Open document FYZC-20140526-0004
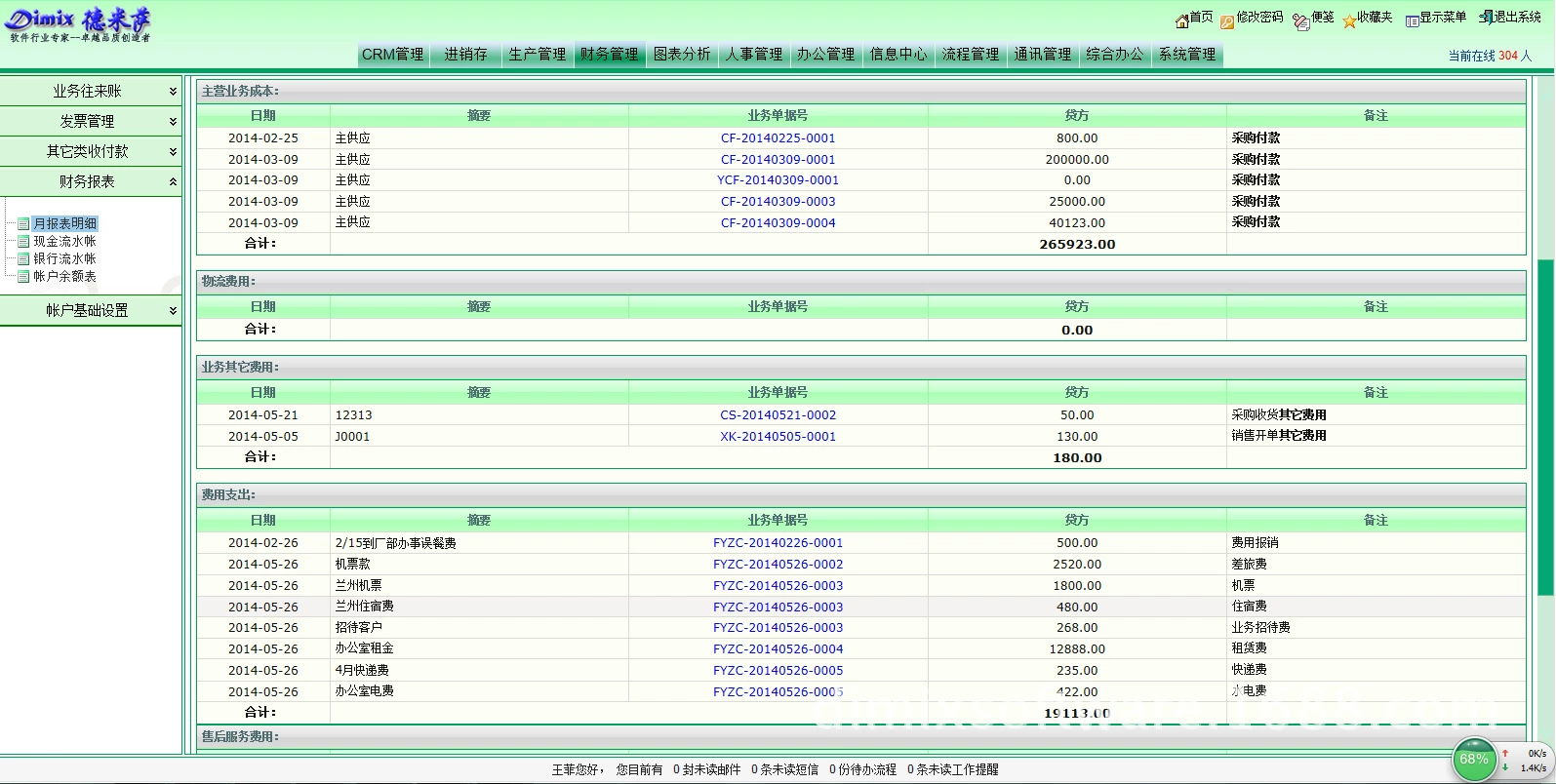This screenshot has height=784, width=1556. [778, 649]
